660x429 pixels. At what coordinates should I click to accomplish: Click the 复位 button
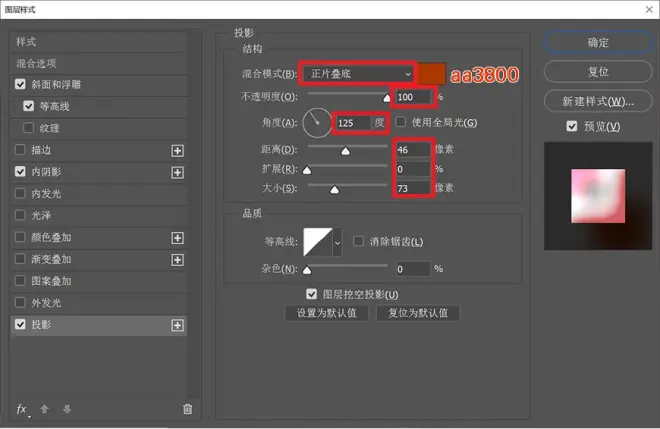click(x=598, y=72)
